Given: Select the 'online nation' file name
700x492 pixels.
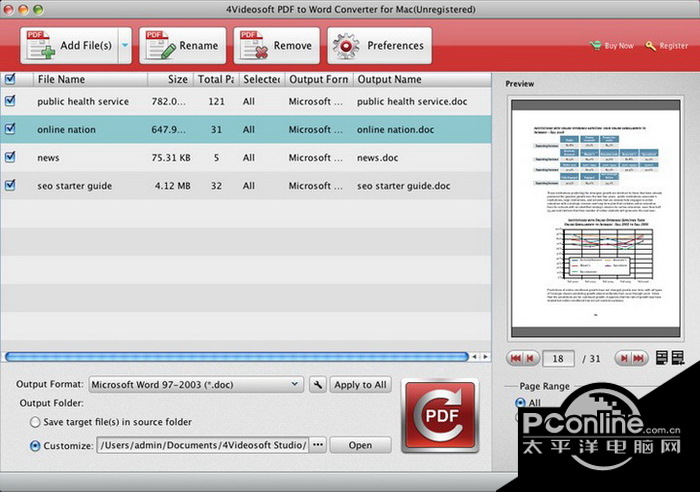Looking at the screenshot, I should [x=67, y=129].
